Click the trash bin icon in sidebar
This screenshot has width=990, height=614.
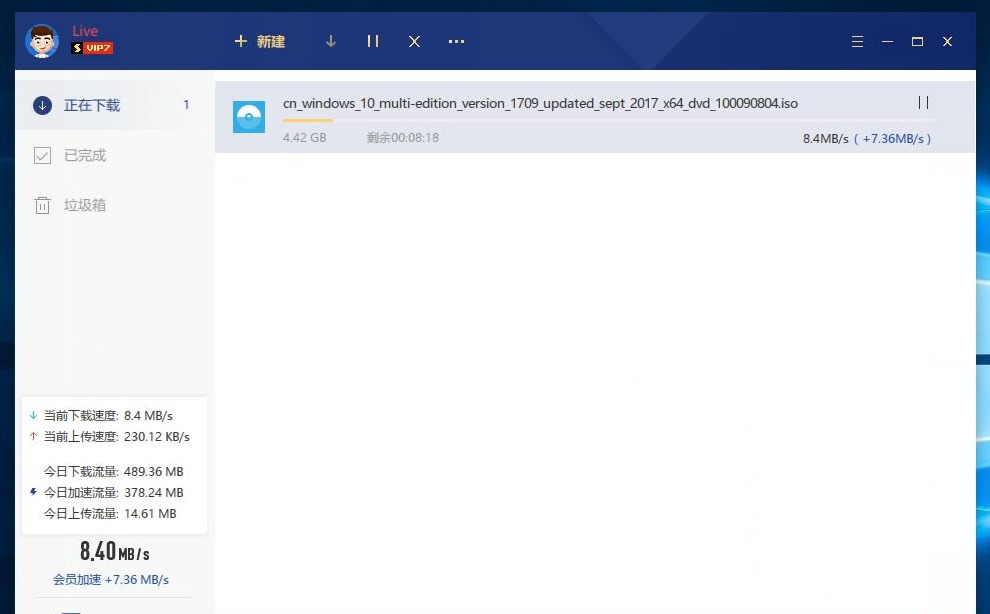pyautogui.click(x=42, y=205)
